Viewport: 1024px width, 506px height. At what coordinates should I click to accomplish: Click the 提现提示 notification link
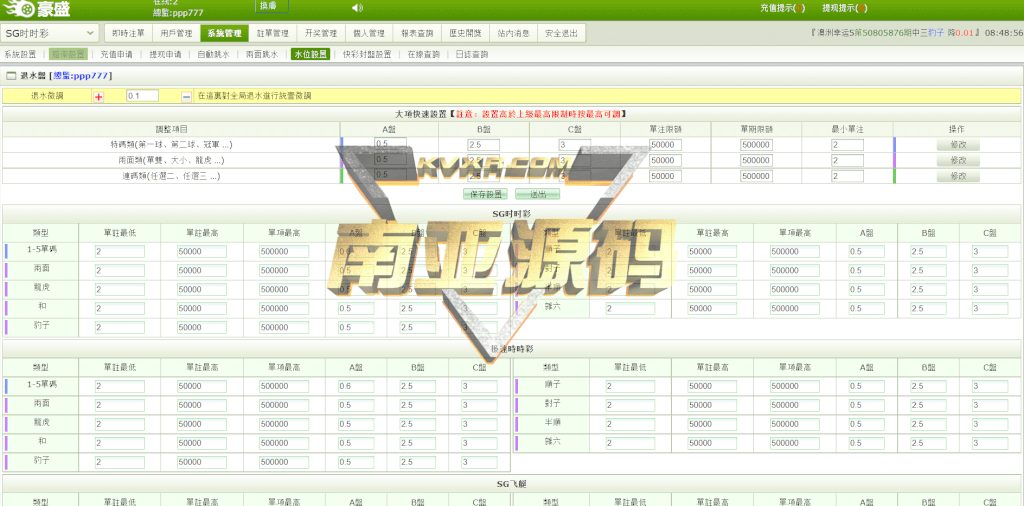[x=844, y=8]
